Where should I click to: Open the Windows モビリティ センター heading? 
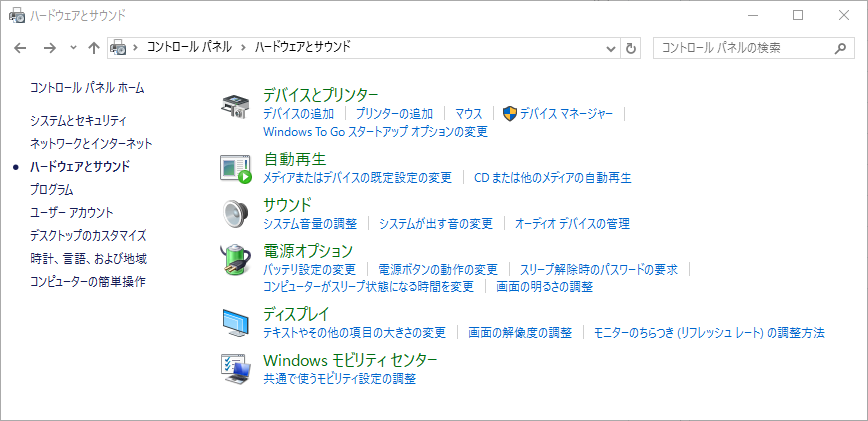350,360
